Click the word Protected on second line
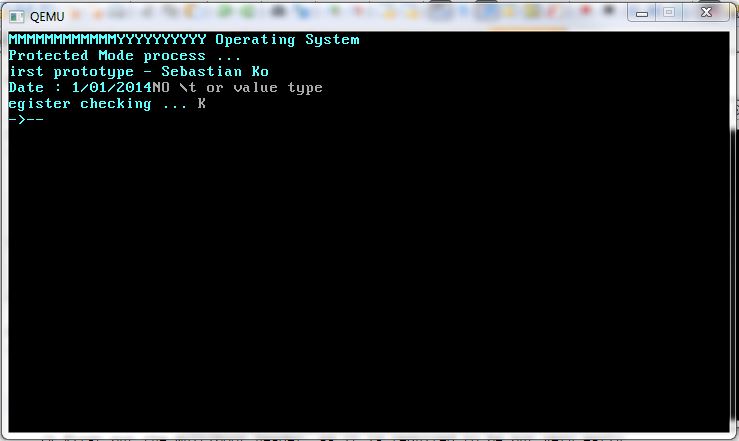 click(x=49, y=56)
